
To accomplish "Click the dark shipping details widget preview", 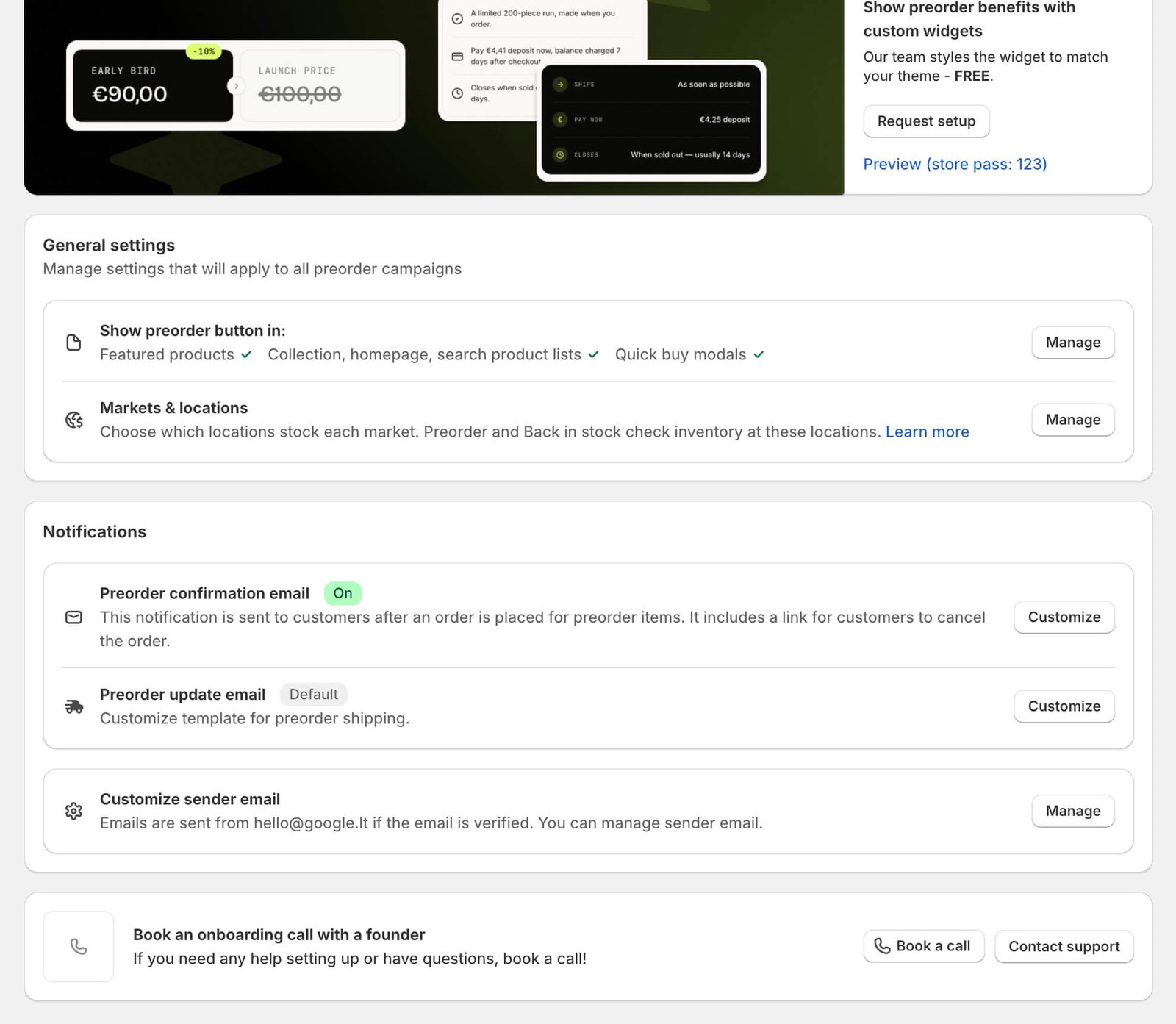I will click(651, 120).
